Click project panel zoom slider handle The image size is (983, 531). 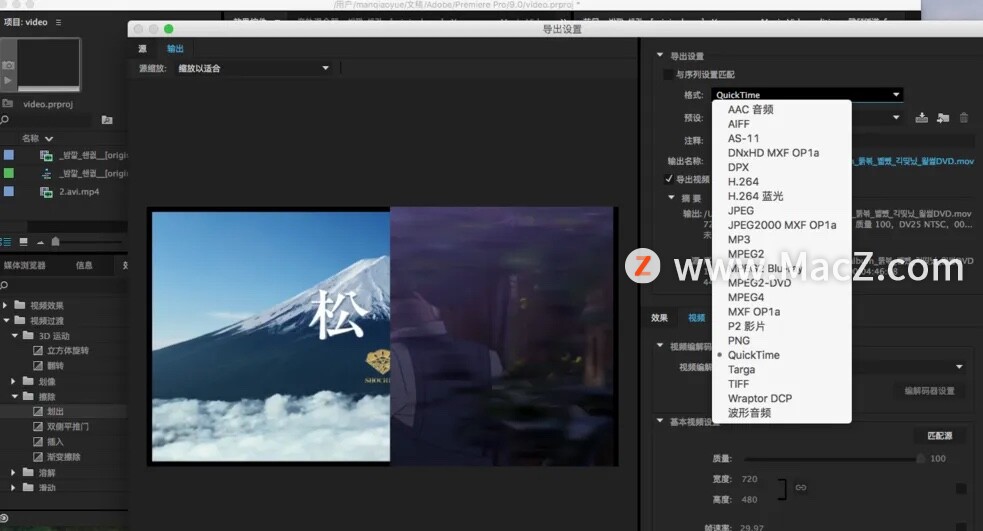[55, 241]
